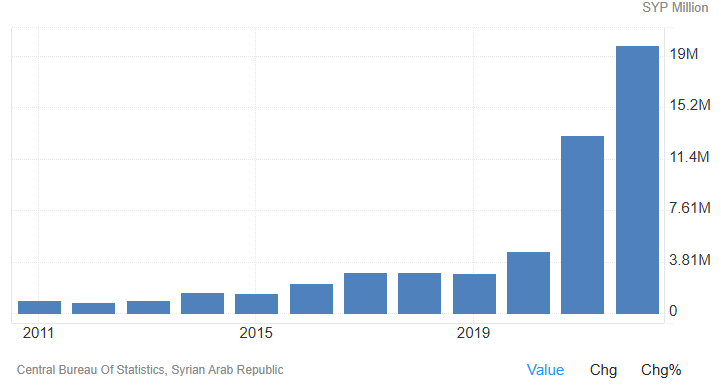Click the tallest bar near 19M
The height and width of the screenshot is (386, 721).
tap(637, 180)
